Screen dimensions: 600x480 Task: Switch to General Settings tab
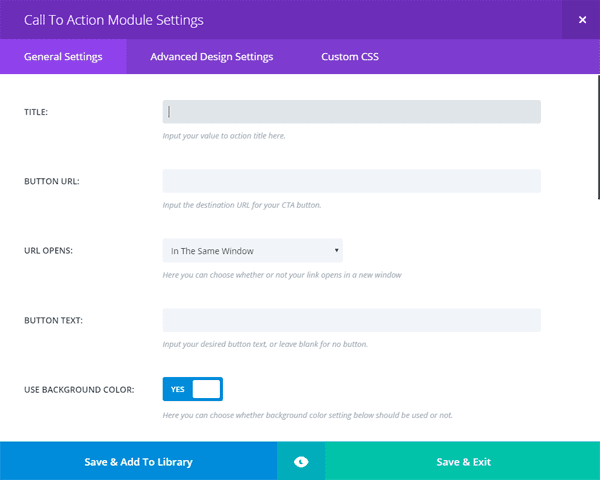pos(63,57)
